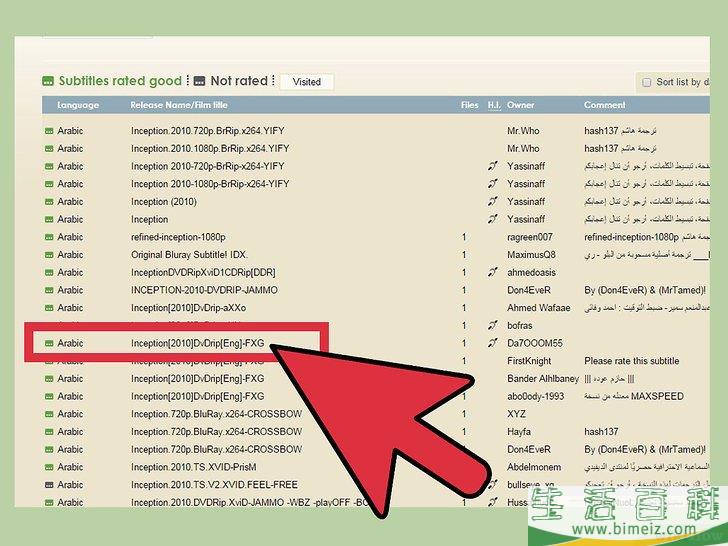Image resolution: width=728 pixels, height=546 pixels.
Task: Click rating icon of Inception.2010.TS.XVID-PrisM row
Action: tap(49, 467)
